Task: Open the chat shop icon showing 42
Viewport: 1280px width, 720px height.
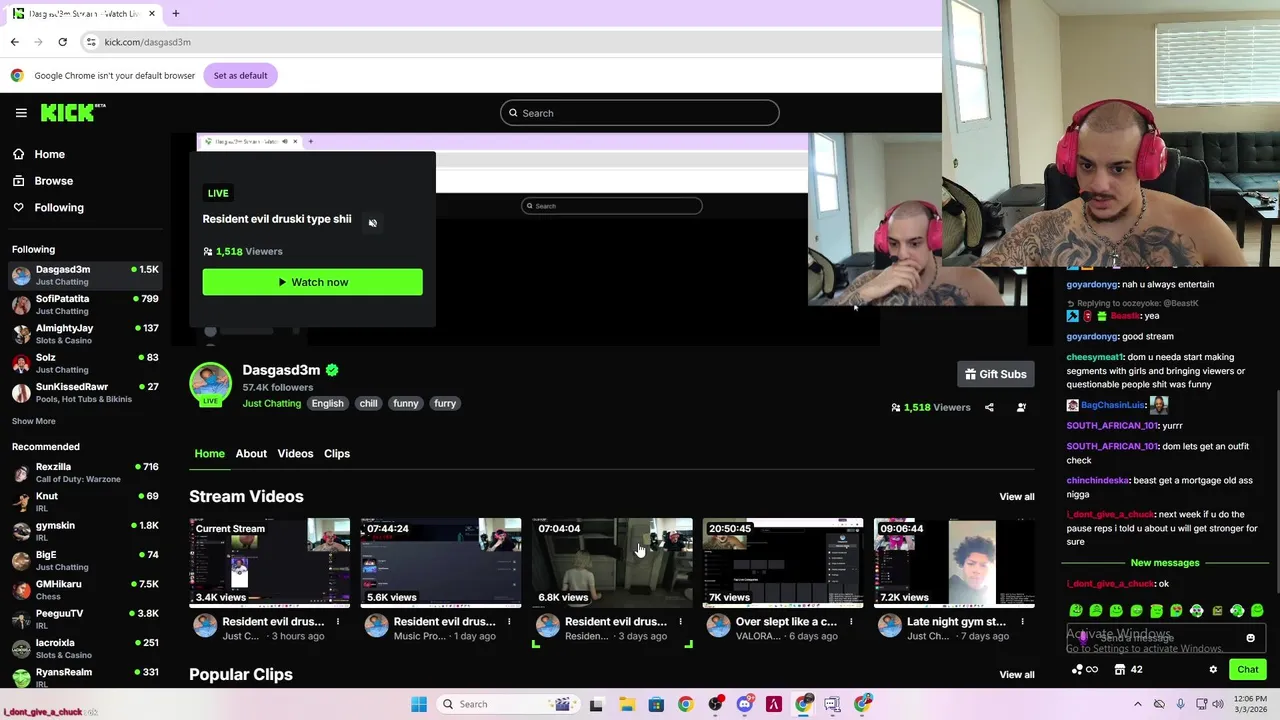Action: (1128, 670)
